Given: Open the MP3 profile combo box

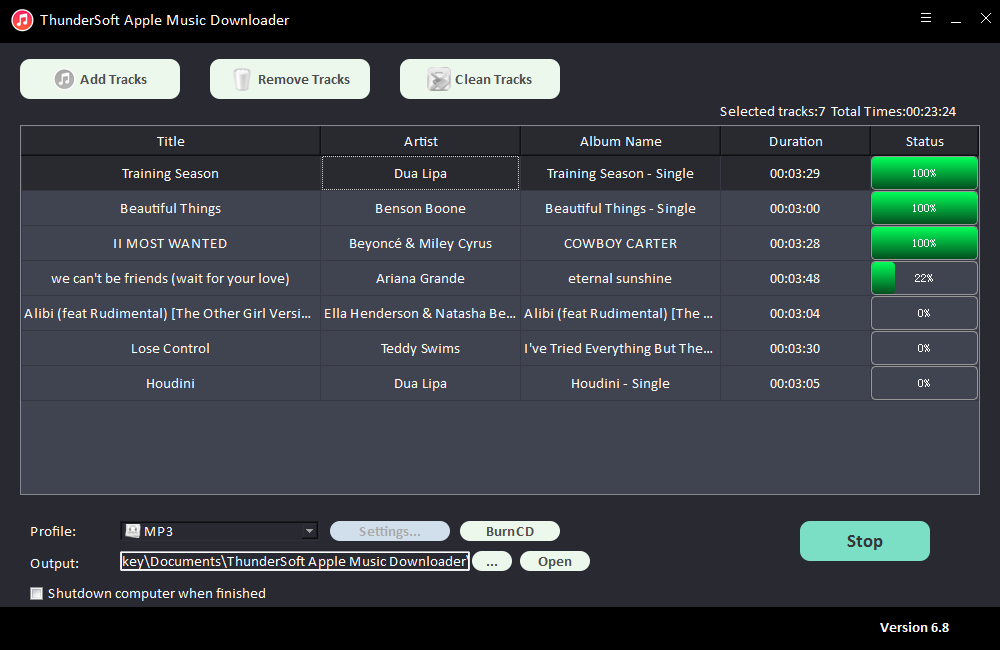Looking at the screenshot, I should click(x=220, y=531).
